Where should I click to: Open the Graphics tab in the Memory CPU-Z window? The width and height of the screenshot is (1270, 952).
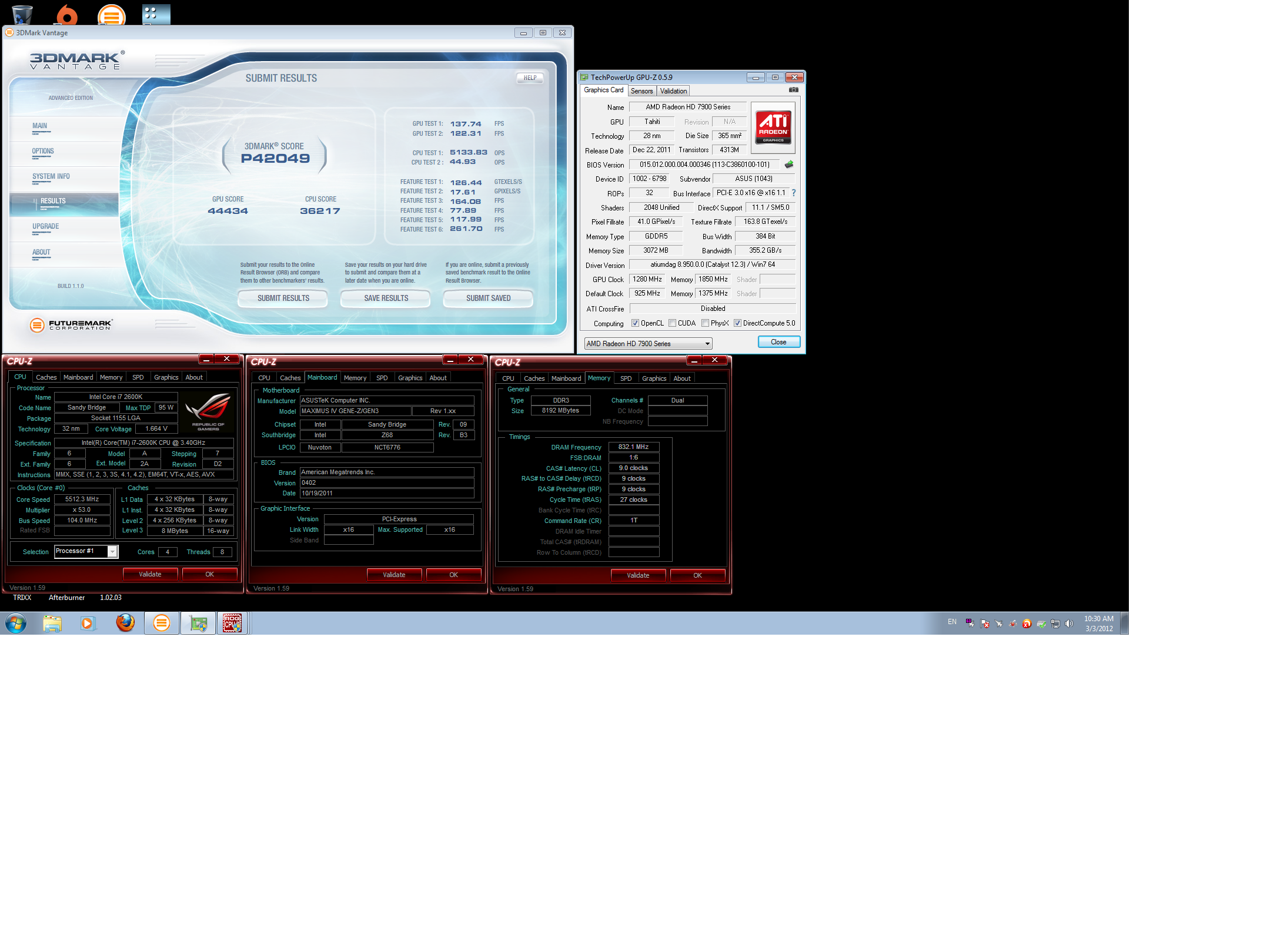click(x=654, y=378)
